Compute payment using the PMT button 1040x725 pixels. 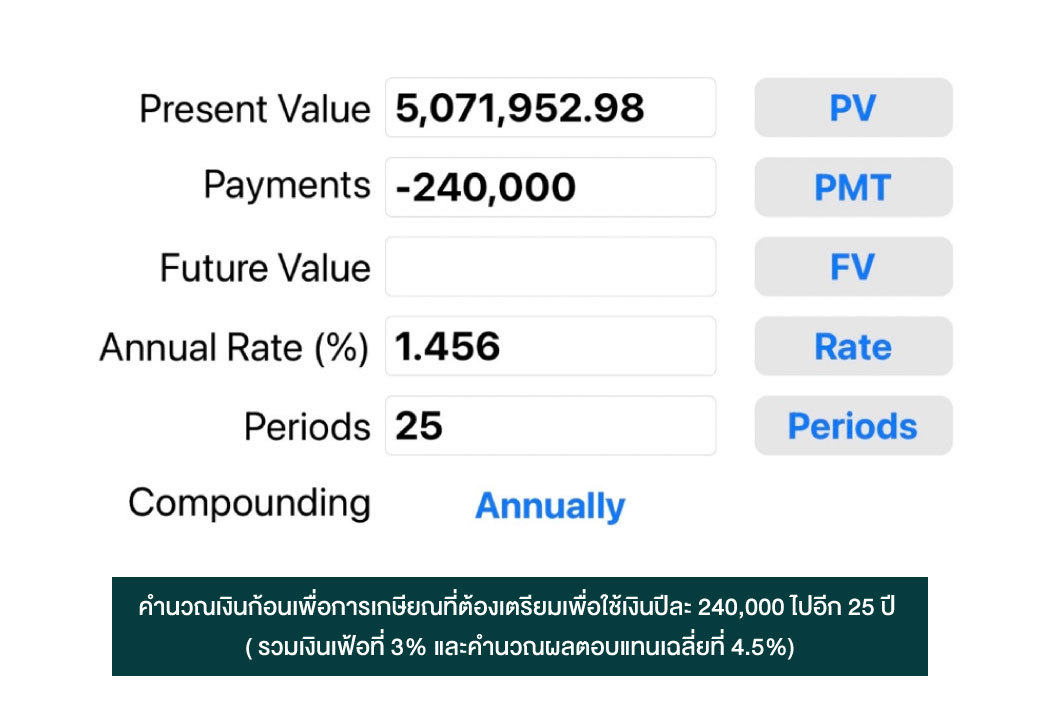coord(853,187)
